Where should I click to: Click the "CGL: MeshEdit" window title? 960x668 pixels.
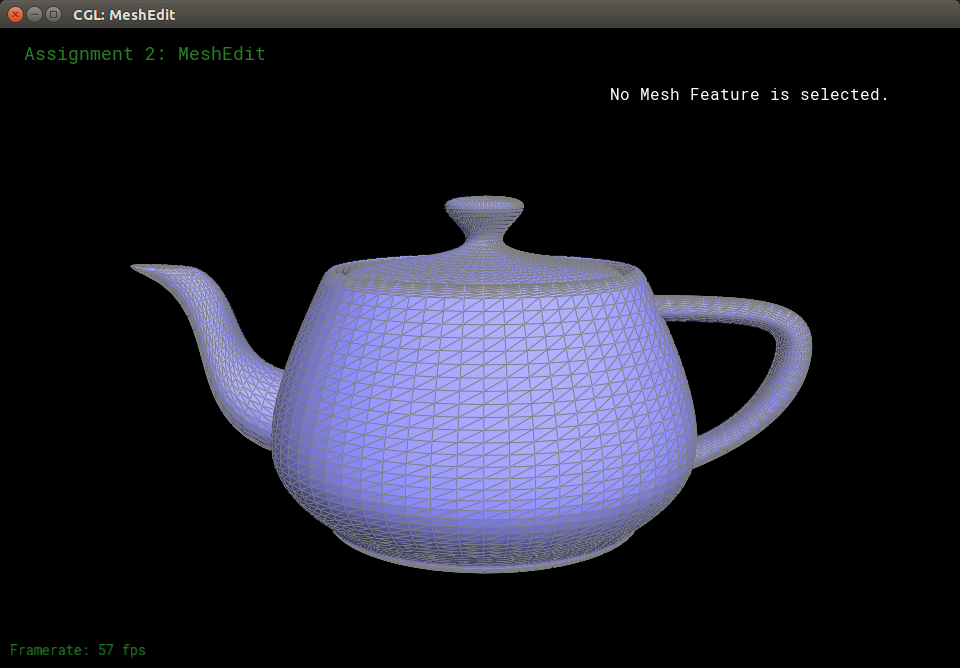(x=124, y=15)
